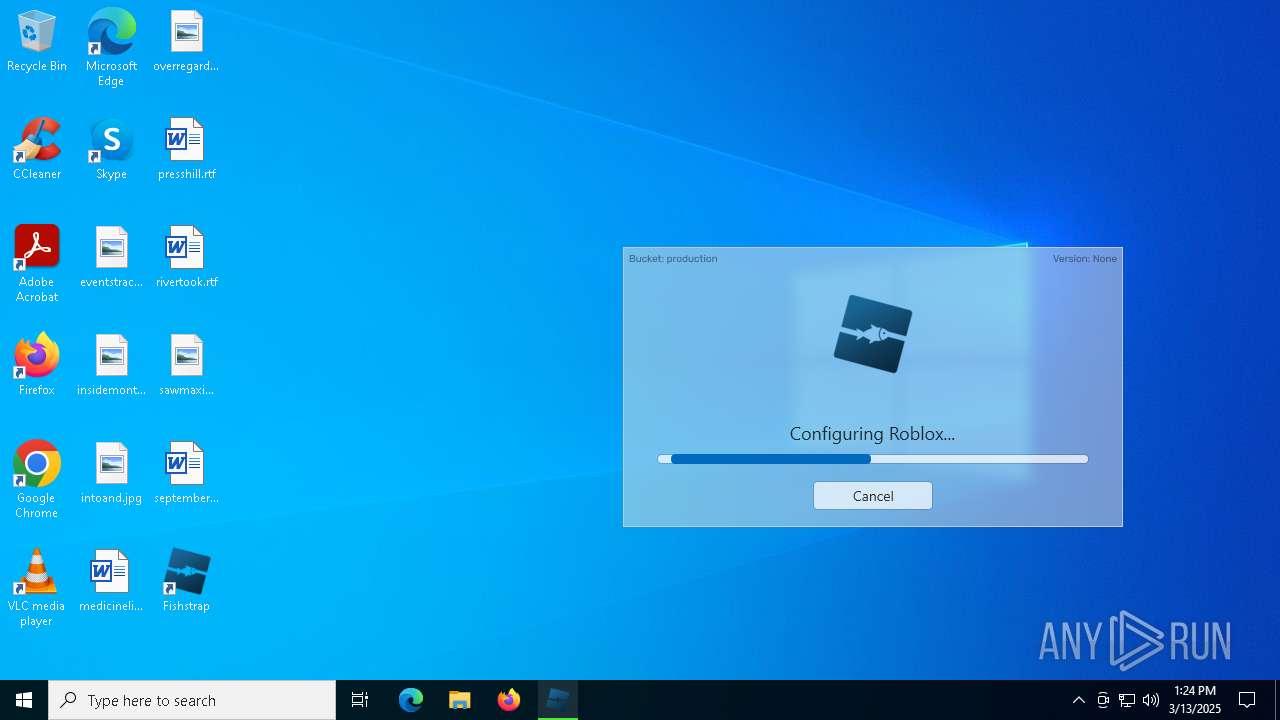Select the september document icon

(186, 474)
